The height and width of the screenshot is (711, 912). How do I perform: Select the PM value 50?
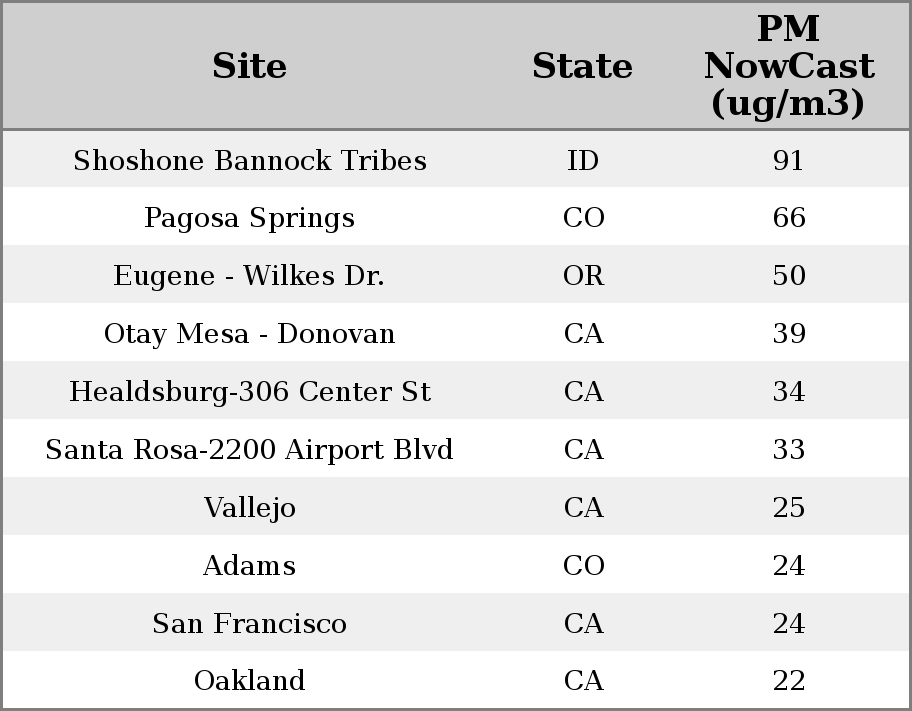788,276
